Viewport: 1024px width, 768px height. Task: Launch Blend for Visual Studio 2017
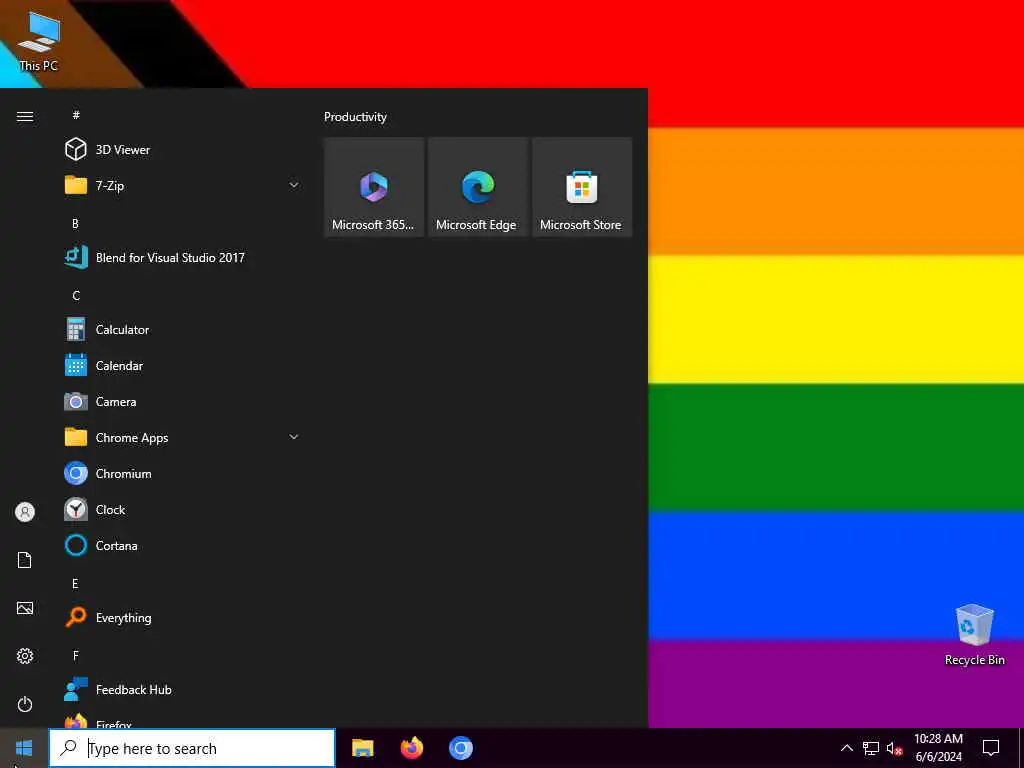183,257
